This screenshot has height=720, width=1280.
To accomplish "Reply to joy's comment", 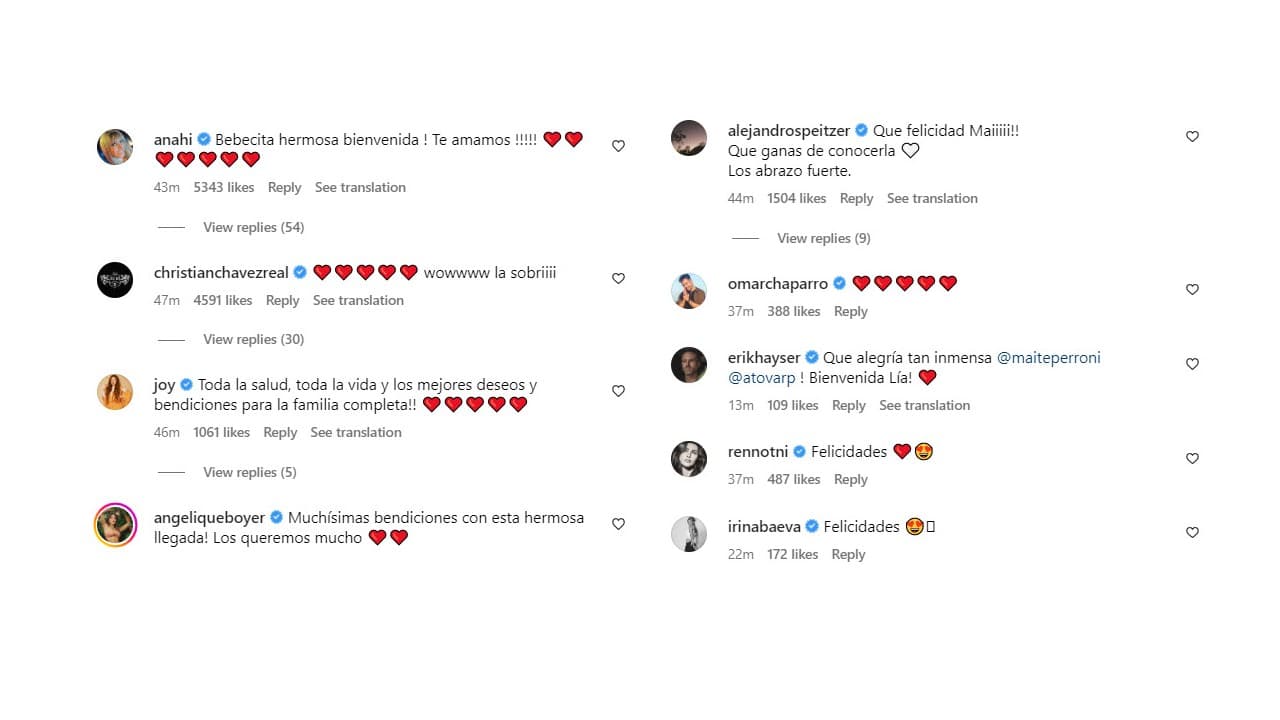I will (x=280, y=432).
